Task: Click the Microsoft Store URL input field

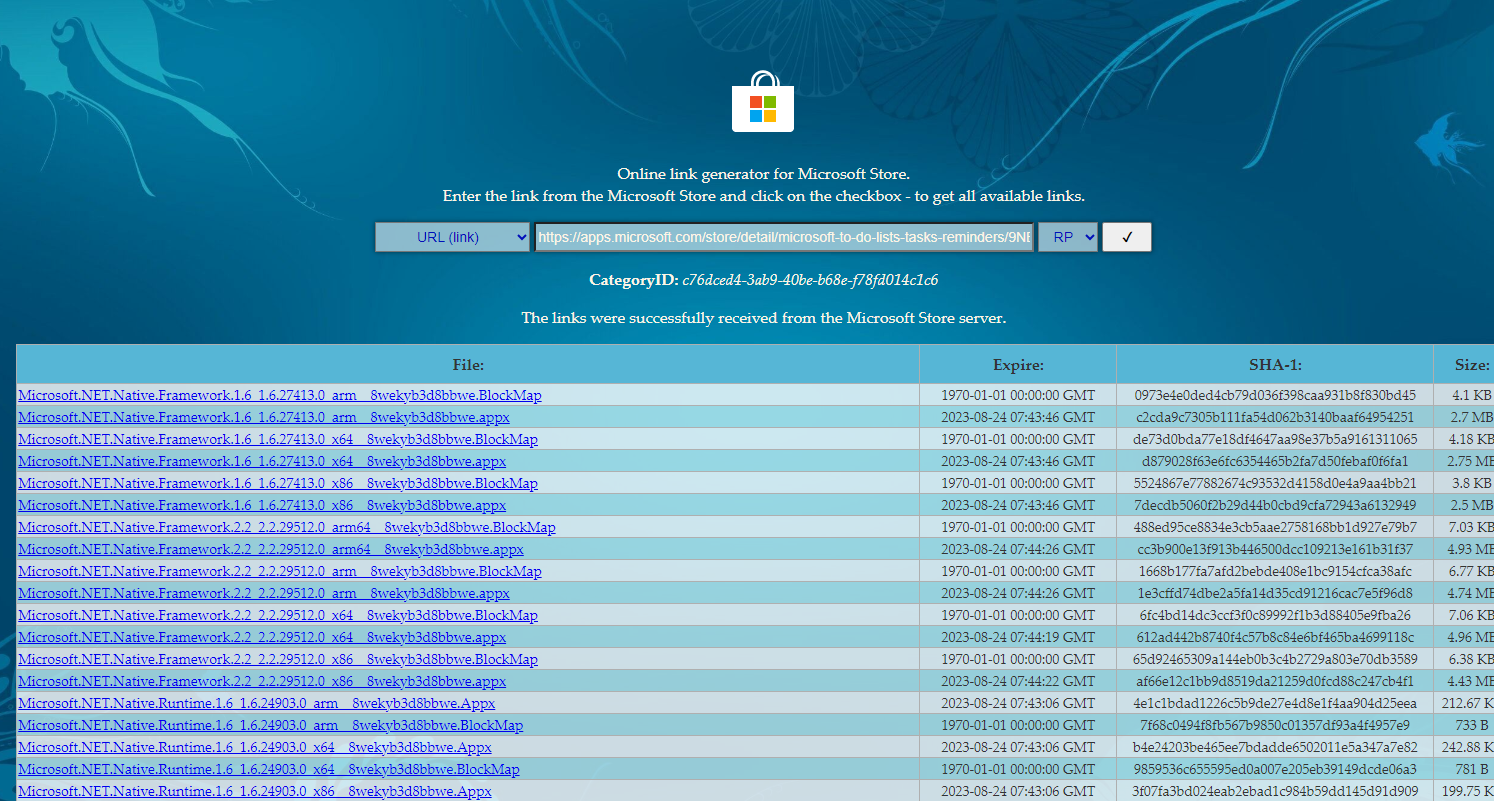Action: (784, 237)
